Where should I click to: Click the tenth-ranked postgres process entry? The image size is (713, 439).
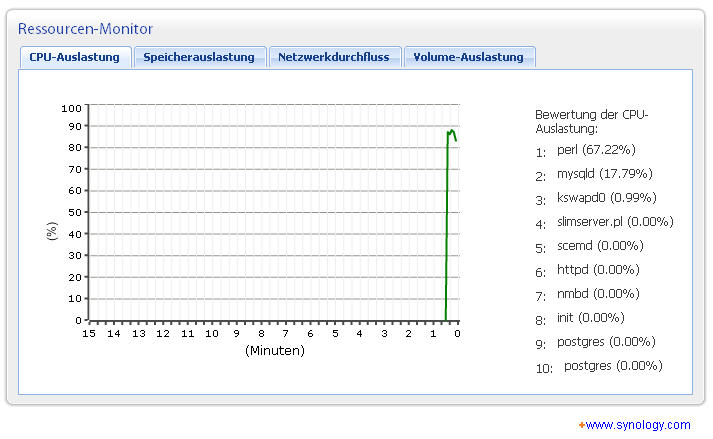(x=613, y=366)
